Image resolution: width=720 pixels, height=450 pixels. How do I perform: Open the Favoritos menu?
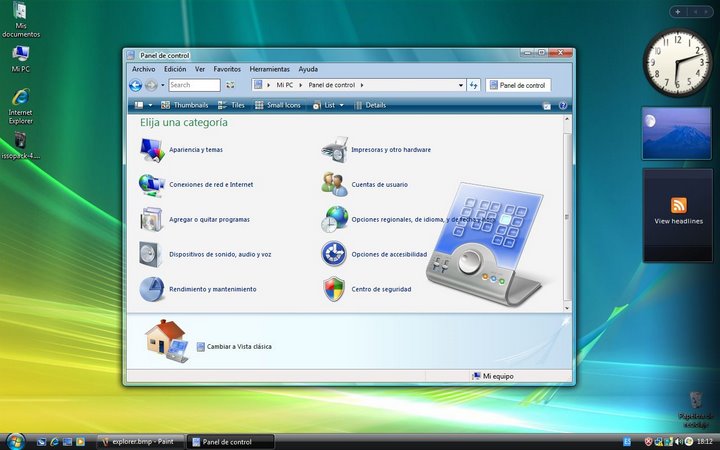pyautogui.click(x=227, y=69)
